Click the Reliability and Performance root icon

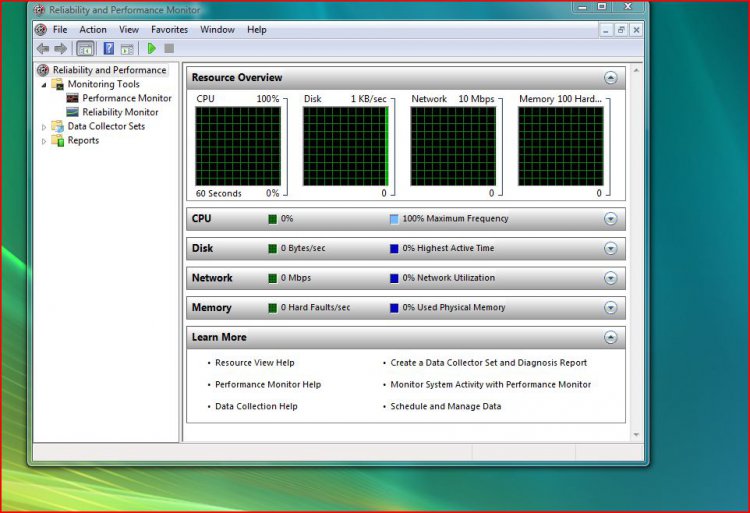click(43, 70)
